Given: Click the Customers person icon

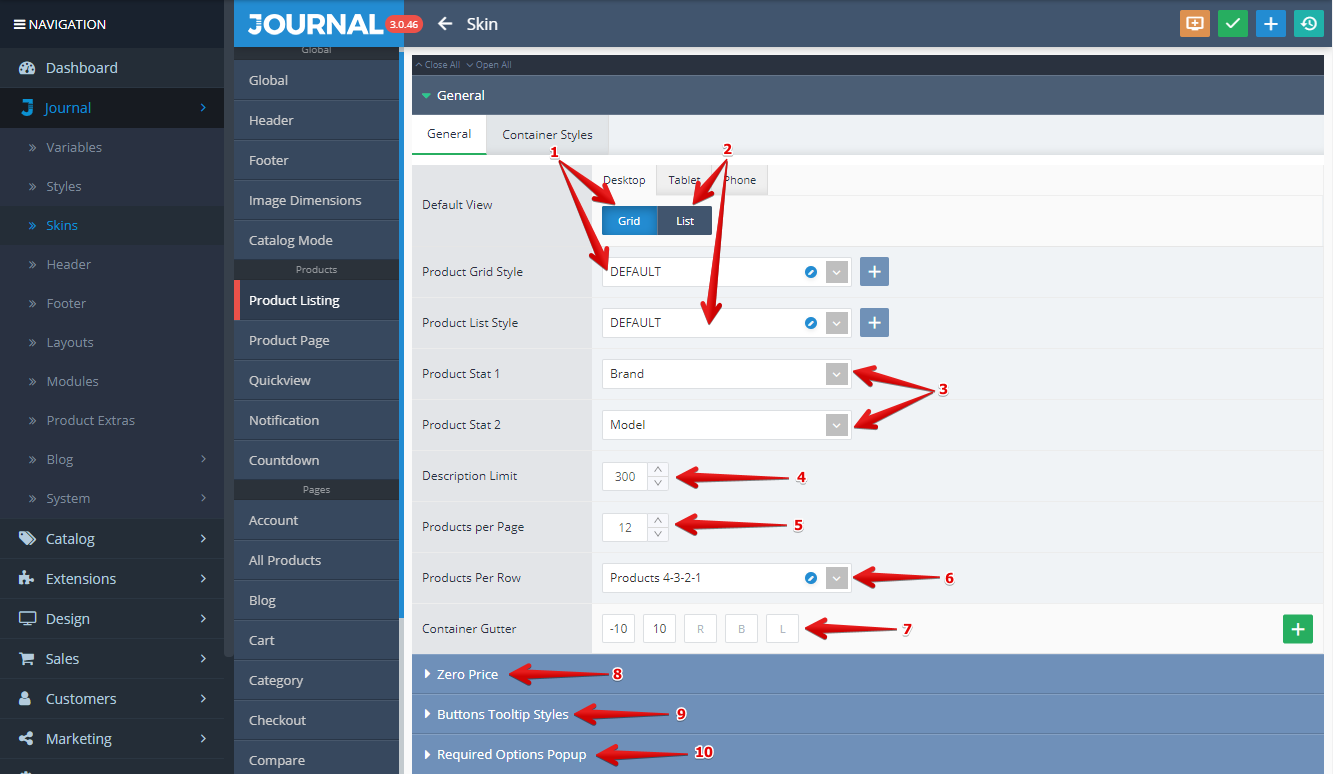Looking at the screenshot, I should [x=27, y=699].
